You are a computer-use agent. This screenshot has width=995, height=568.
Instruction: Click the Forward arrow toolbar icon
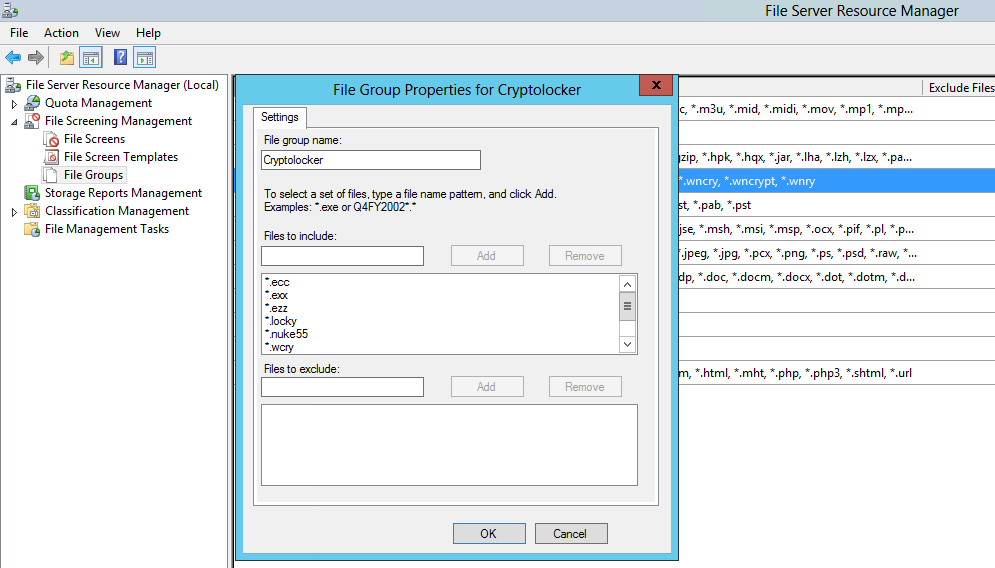coord(36,58)
